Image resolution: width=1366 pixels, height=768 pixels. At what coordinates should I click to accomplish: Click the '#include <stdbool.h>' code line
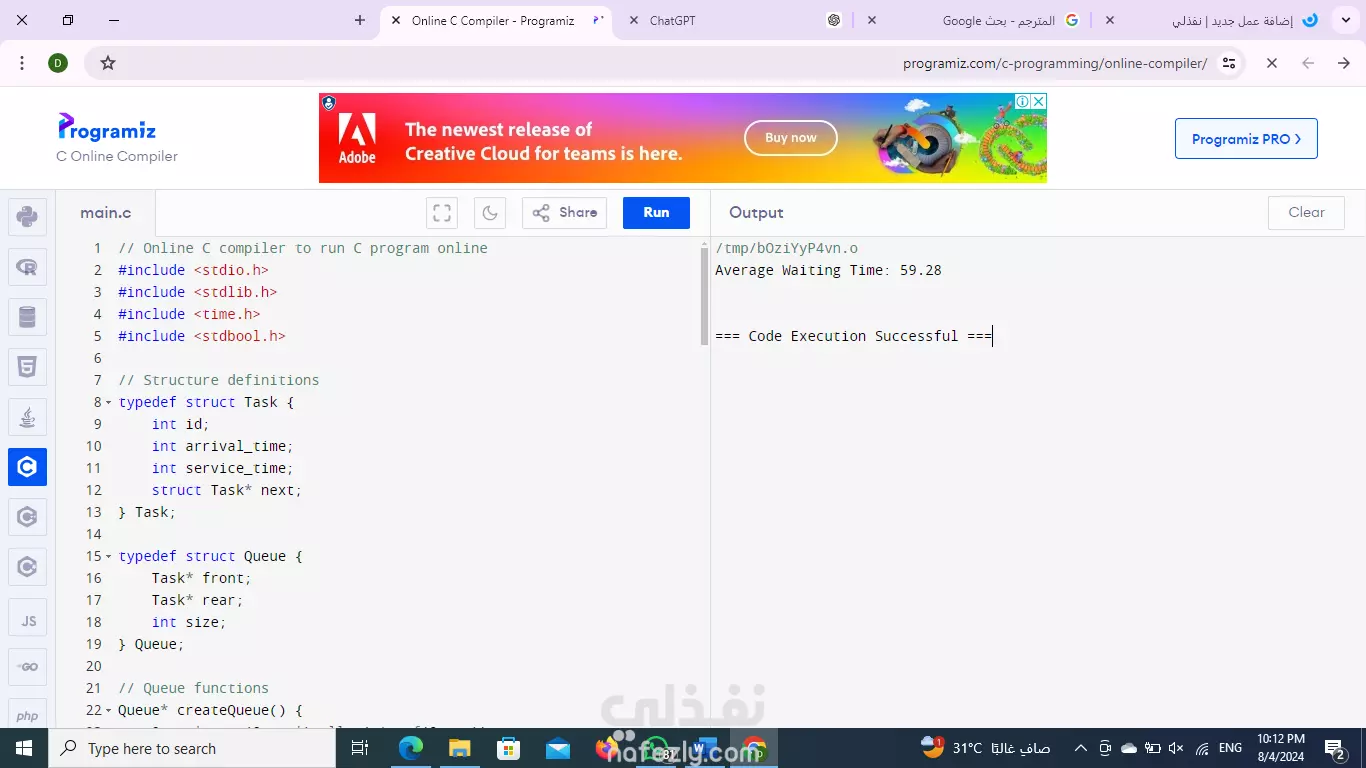(202, 336)
